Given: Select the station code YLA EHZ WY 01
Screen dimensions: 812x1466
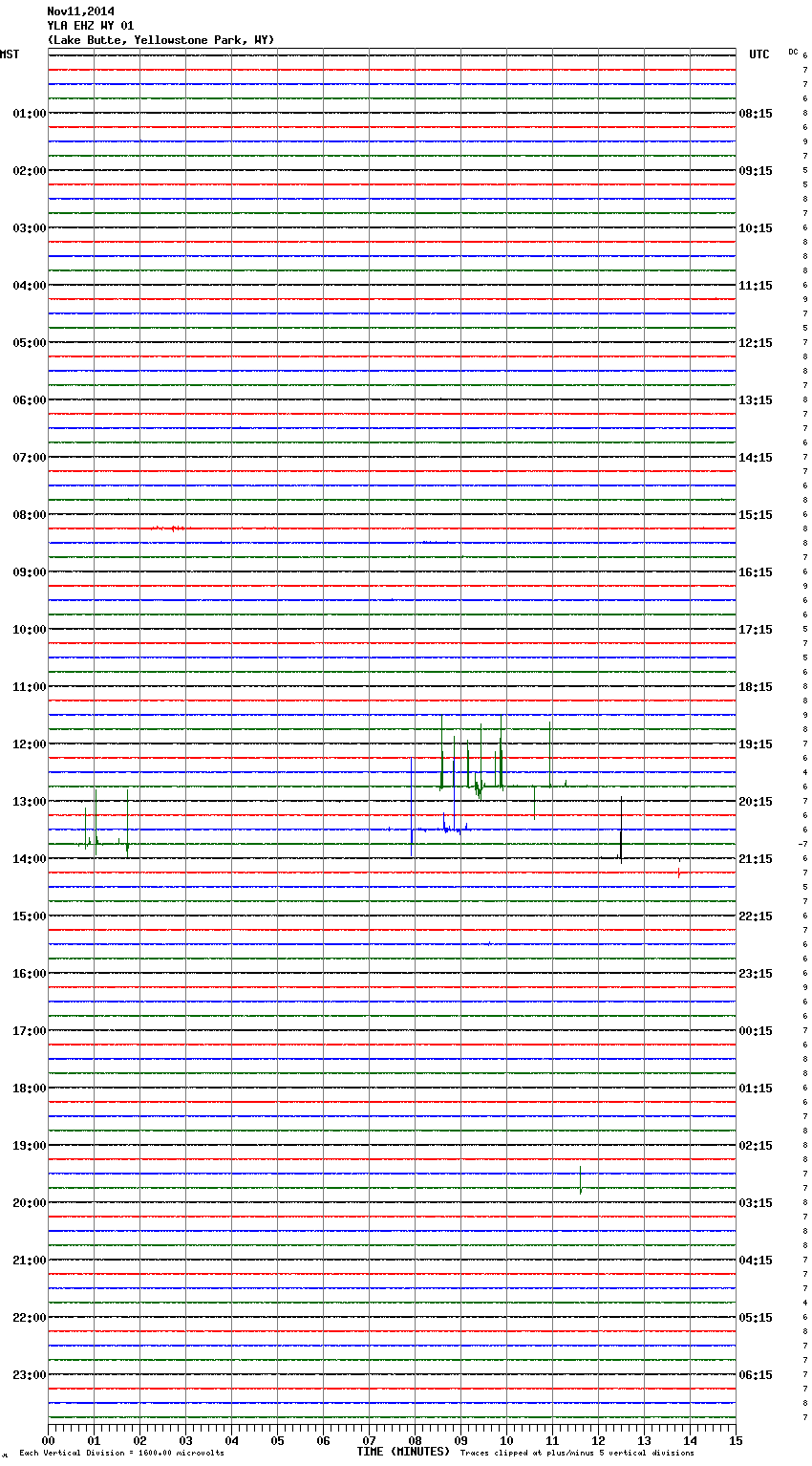Looking at the screenshot, I should point(91,26).
